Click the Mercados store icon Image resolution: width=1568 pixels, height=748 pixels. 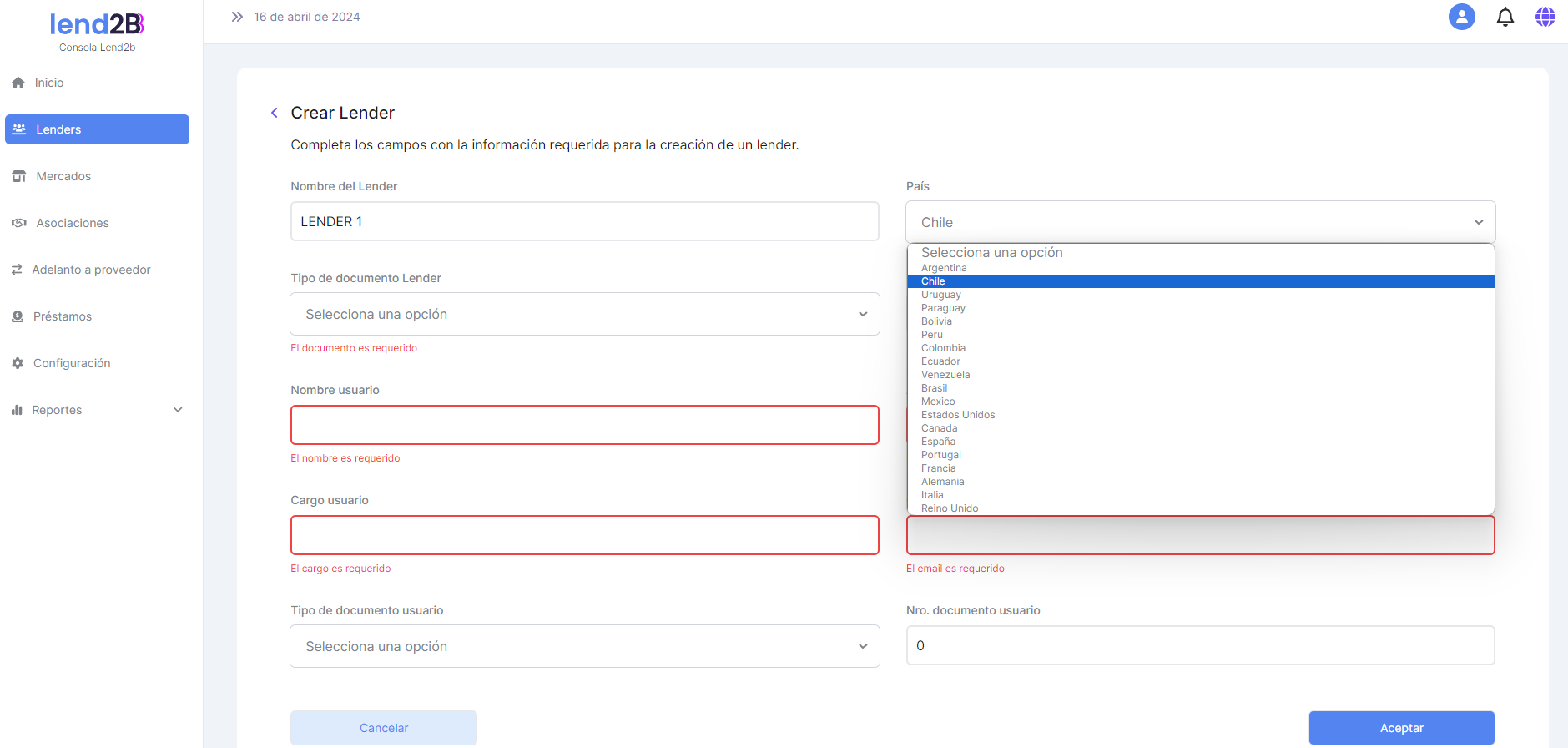(x=19, y=176)
